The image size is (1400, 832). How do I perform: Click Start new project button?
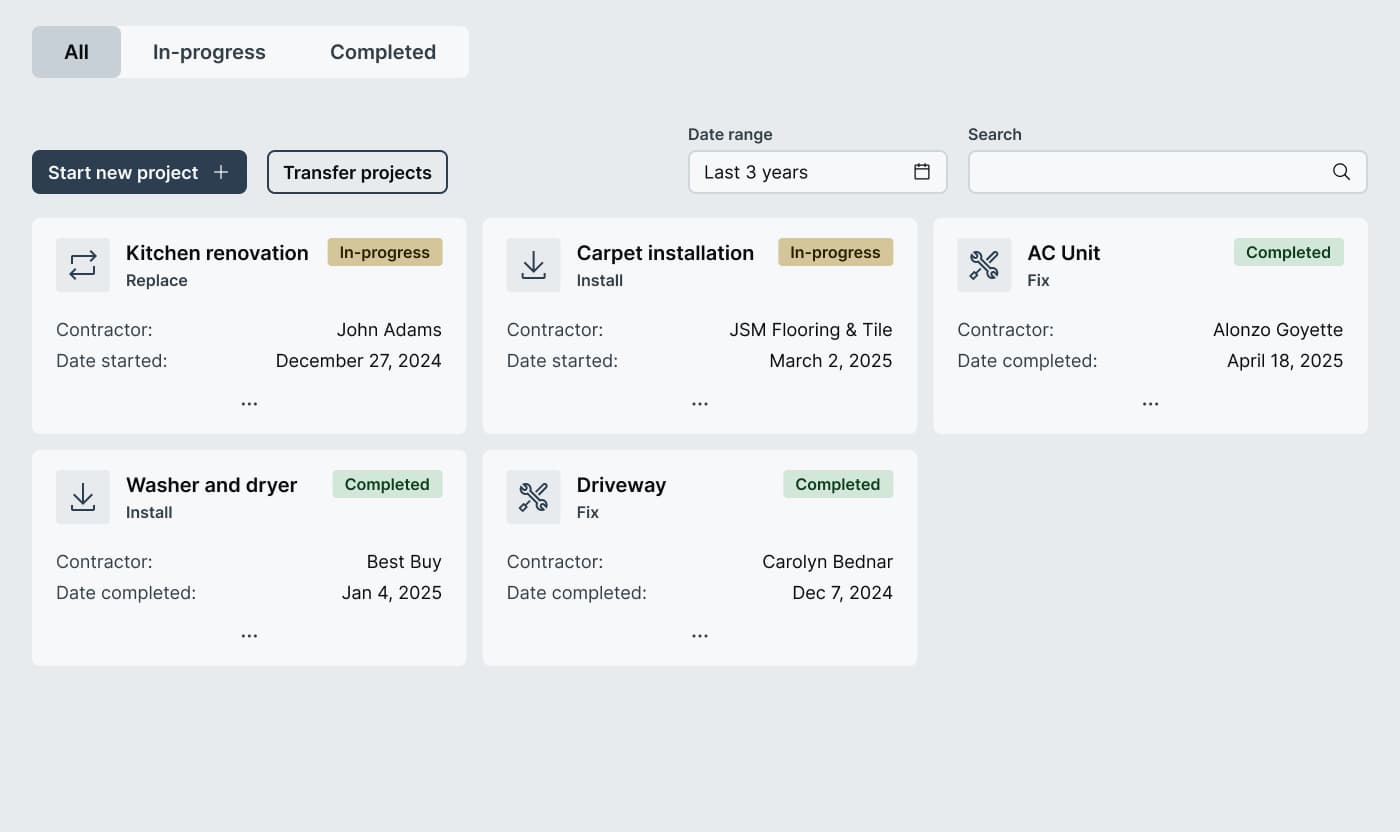pos(139,172)
